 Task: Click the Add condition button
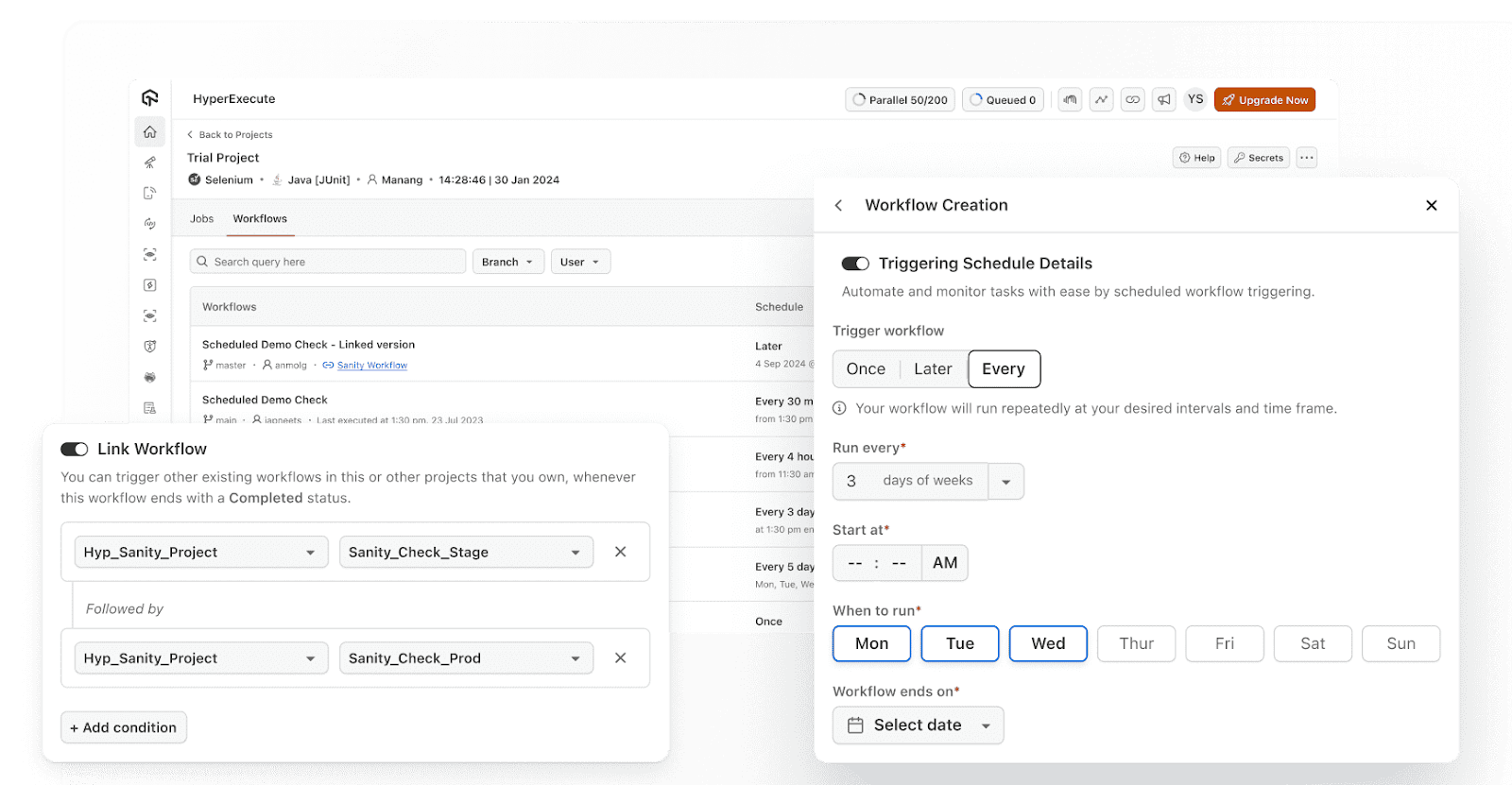124,727
